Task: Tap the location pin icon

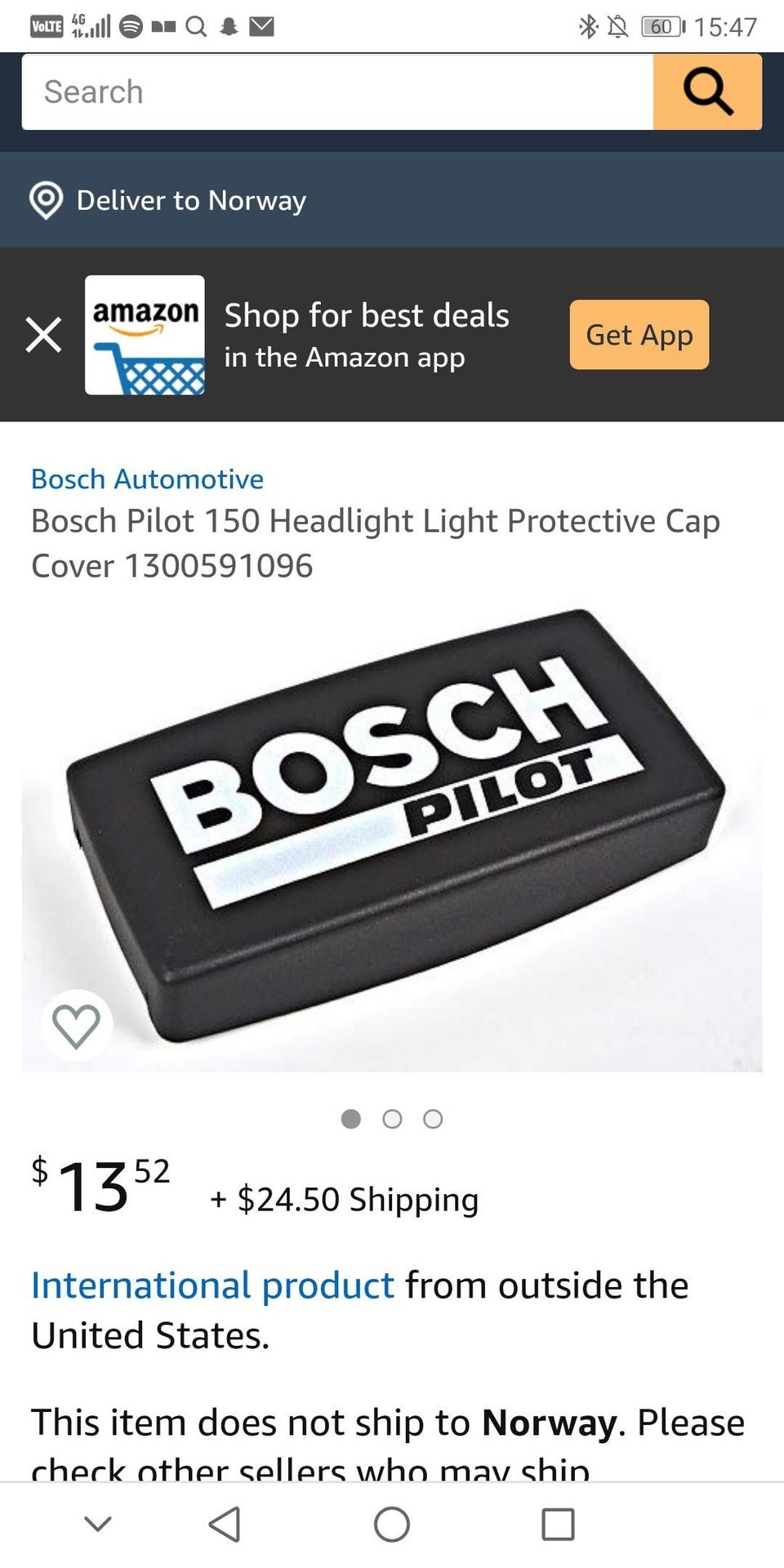Action: [46, 200]
